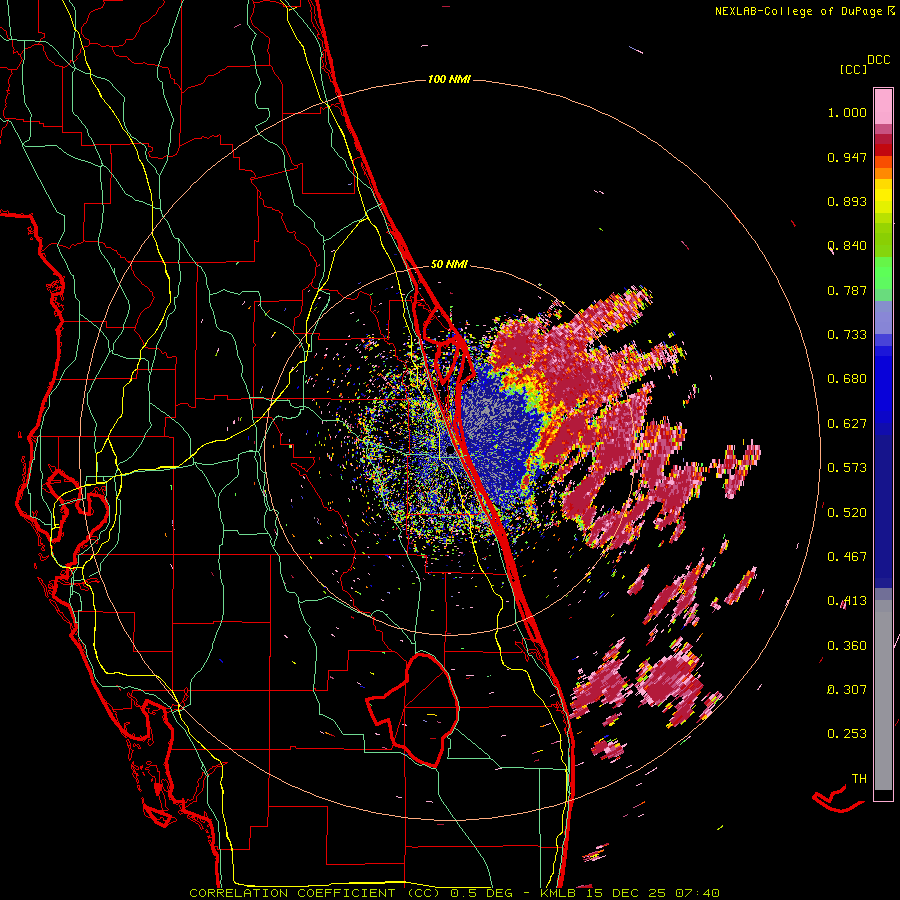Screen dimensions: 900x900
Task: Click the 0.787 scale value
Action: click(x=847, y=290)
